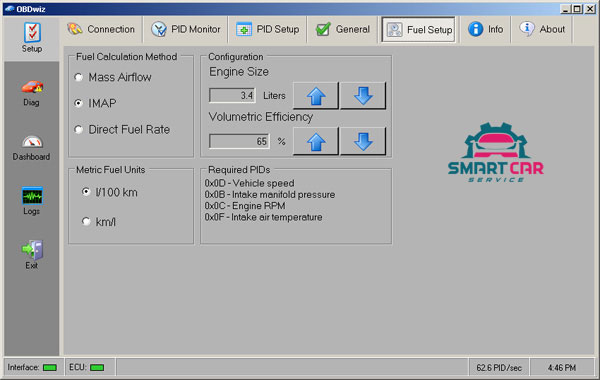Decrease Volumetric Efficiency with down arrow

pyautogui.click(x=363, y=142)
